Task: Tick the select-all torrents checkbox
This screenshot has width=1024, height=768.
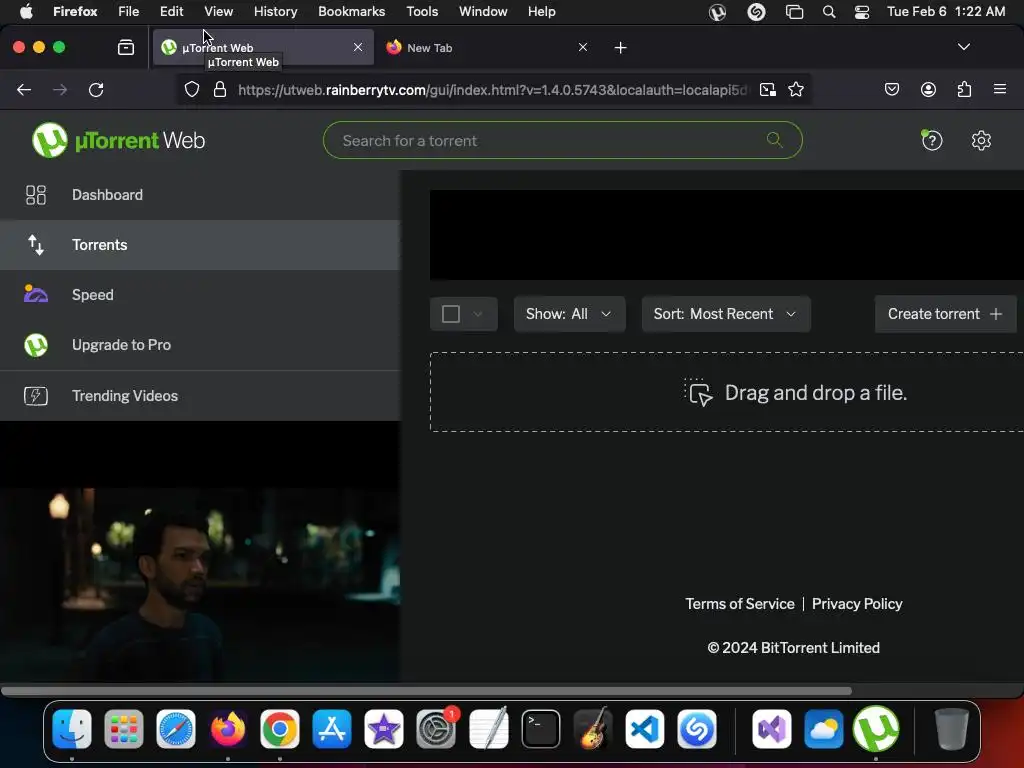Action: coord(451,314)
